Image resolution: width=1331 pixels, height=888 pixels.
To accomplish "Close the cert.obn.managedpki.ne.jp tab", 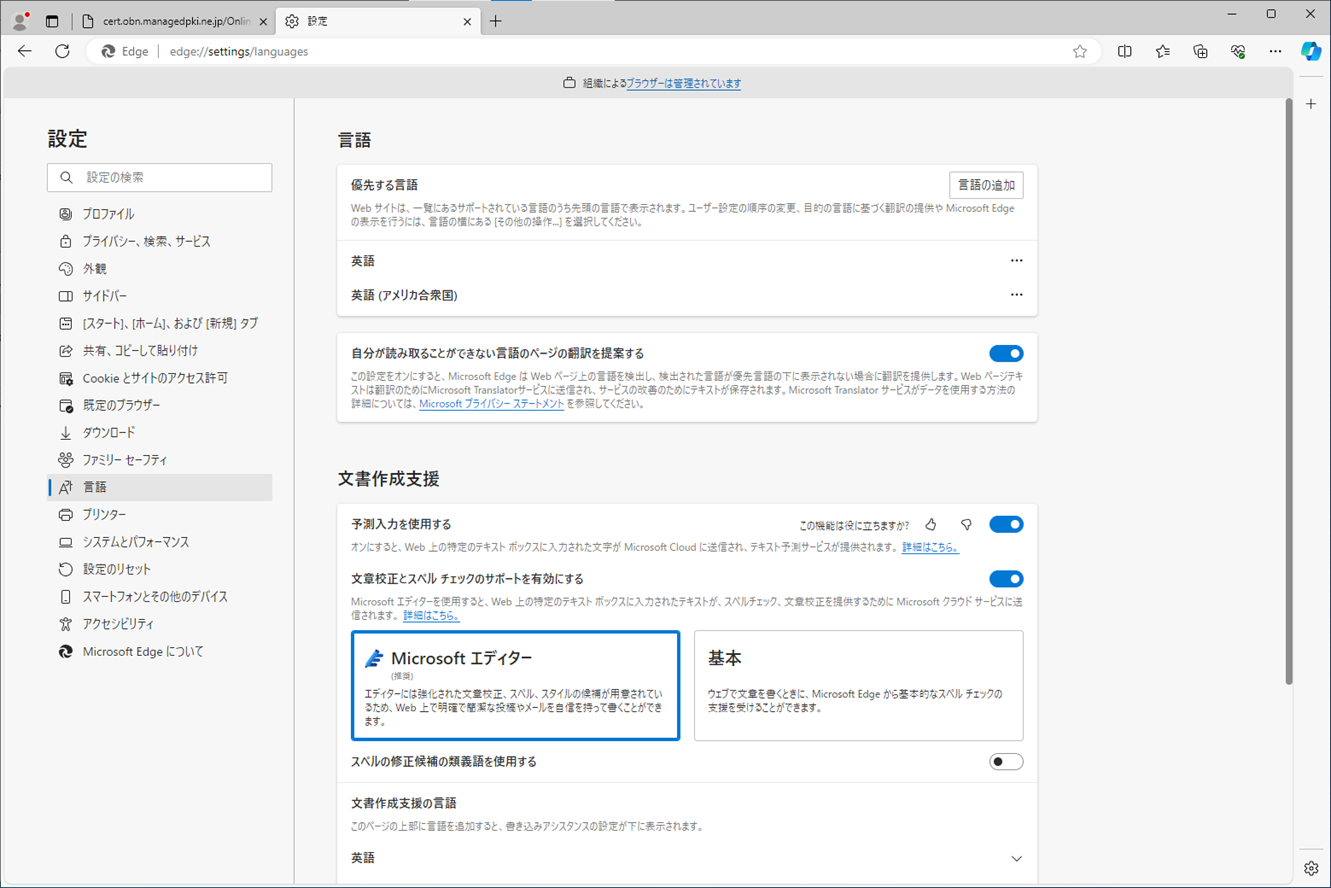I will point(263,21).
